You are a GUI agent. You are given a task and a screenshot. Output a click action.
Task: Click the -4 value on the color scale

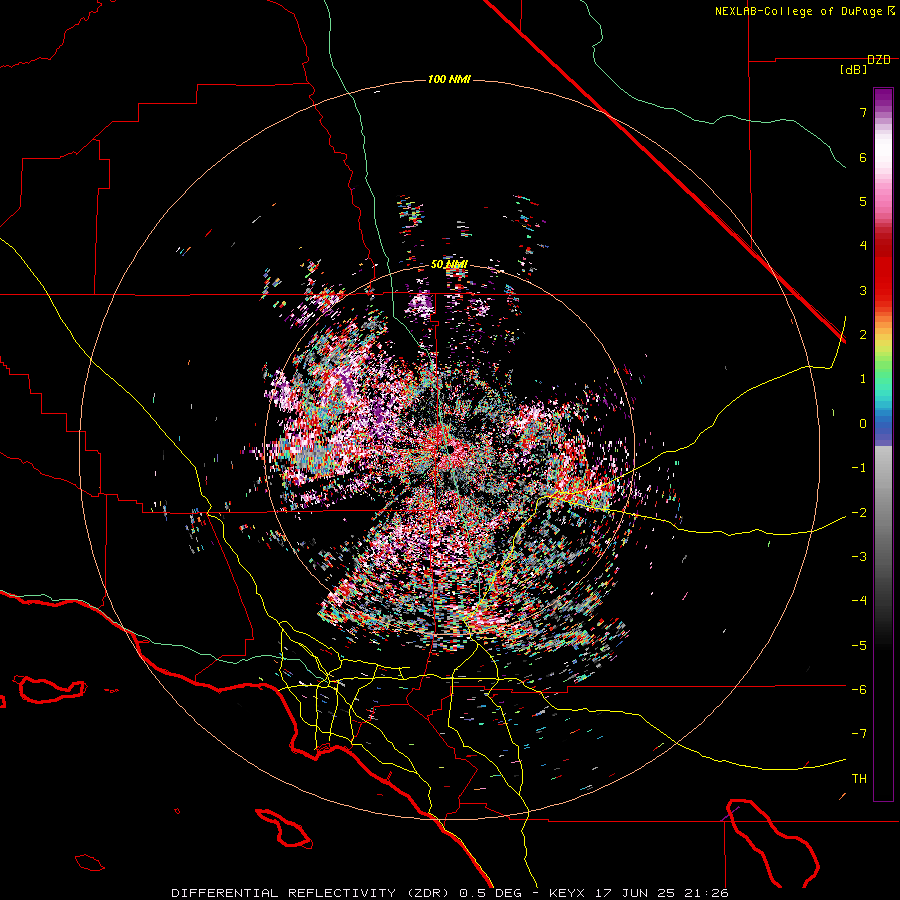859,601
